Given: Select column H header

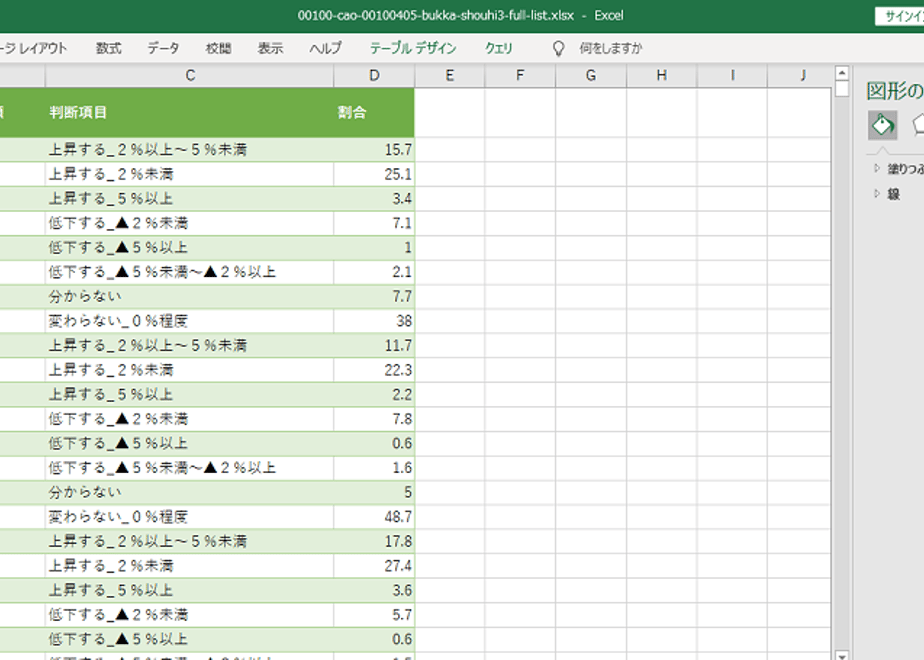Looking at the screenshot, I should (x=662, y=75).
